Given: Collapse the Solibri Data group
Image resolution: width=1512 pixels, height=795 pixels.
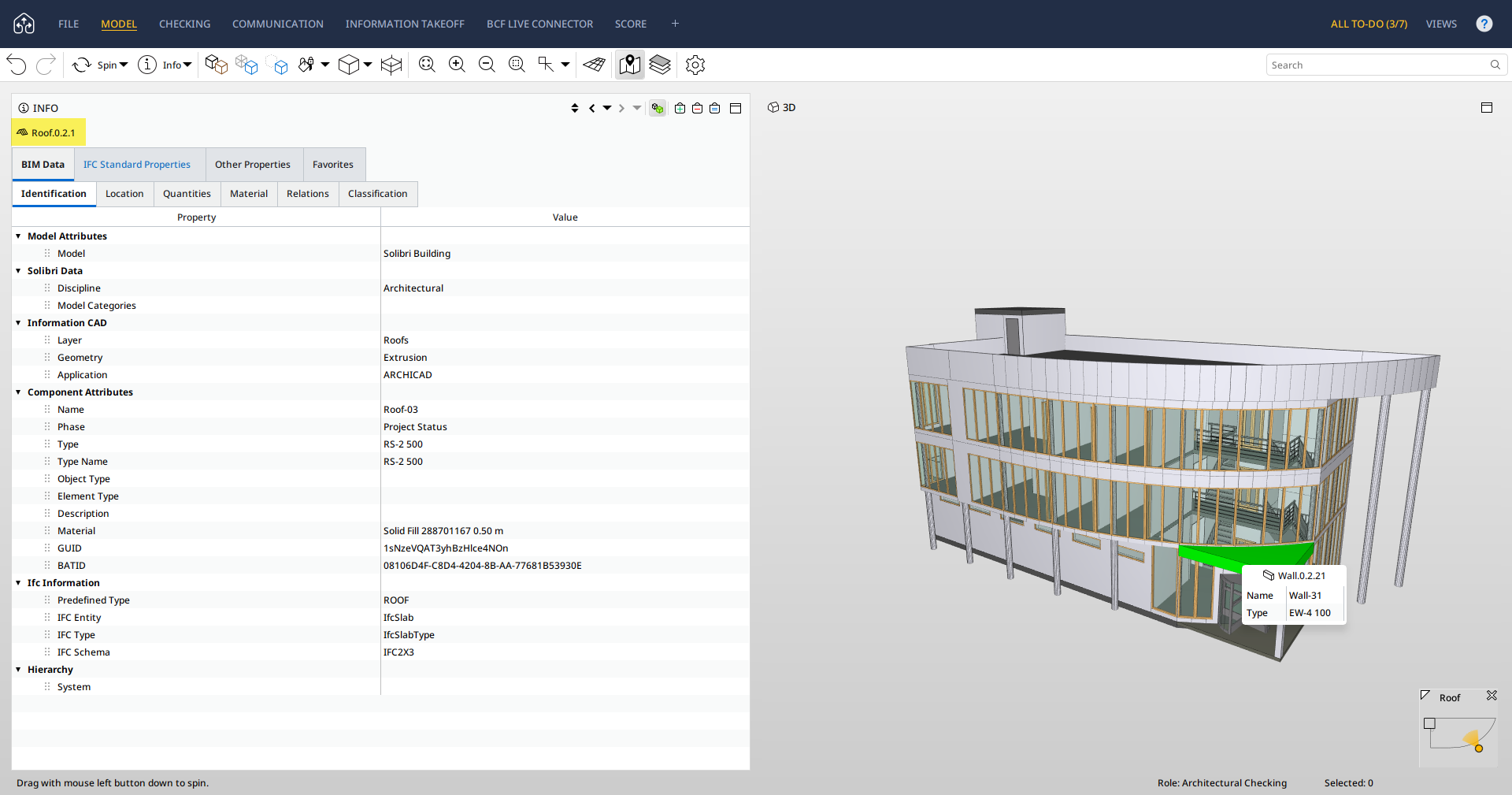Looking at the screenshot, I should (x=18, y=271).
